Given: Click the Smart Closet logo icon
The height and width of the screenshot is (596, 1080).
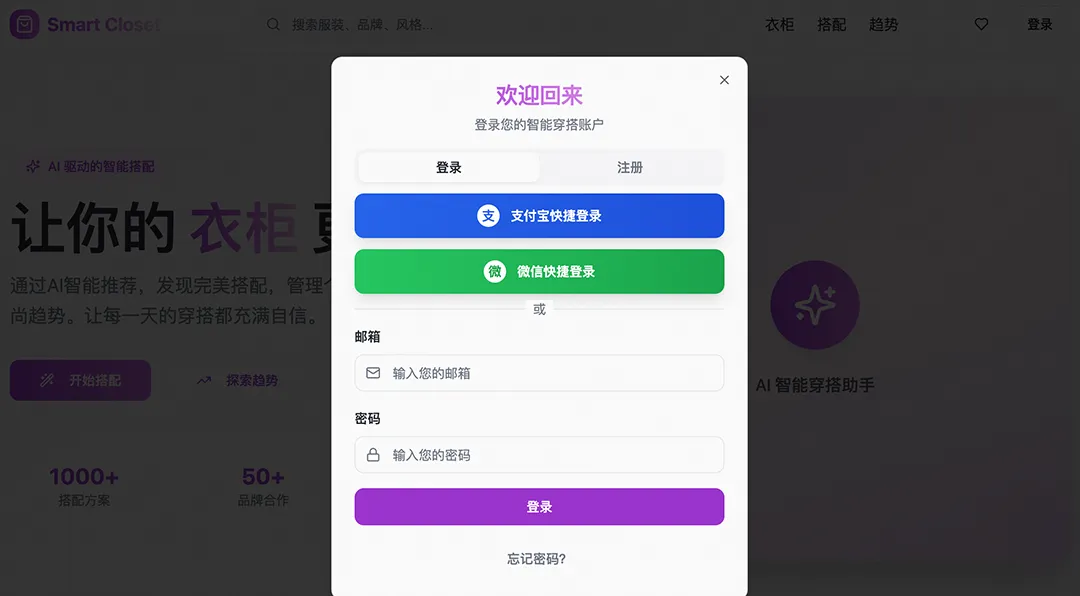Looking at the screenshot, I should pos(24,25).
